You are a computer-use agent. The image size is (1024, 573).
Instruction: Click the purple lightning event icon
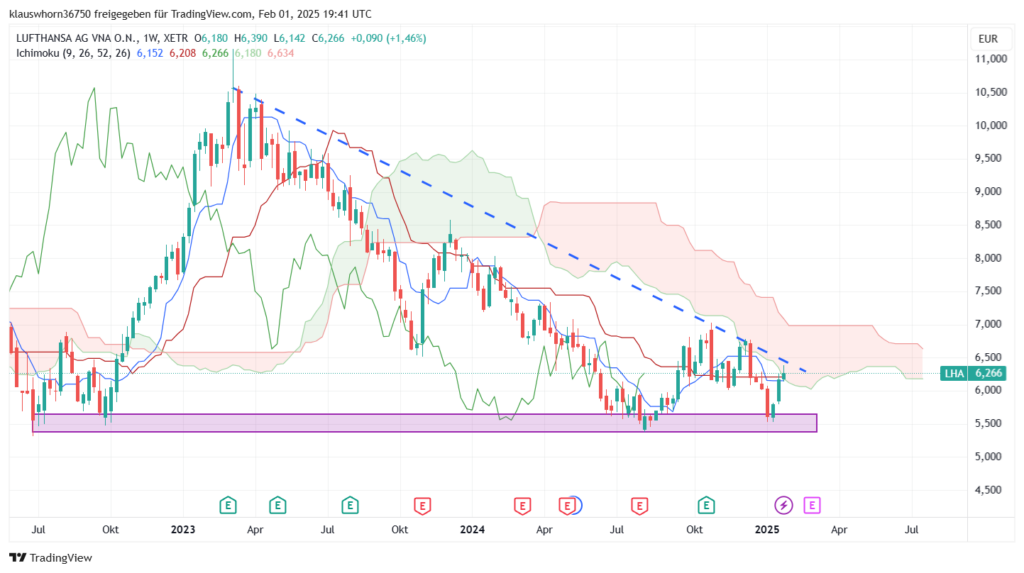click(783, 505)
